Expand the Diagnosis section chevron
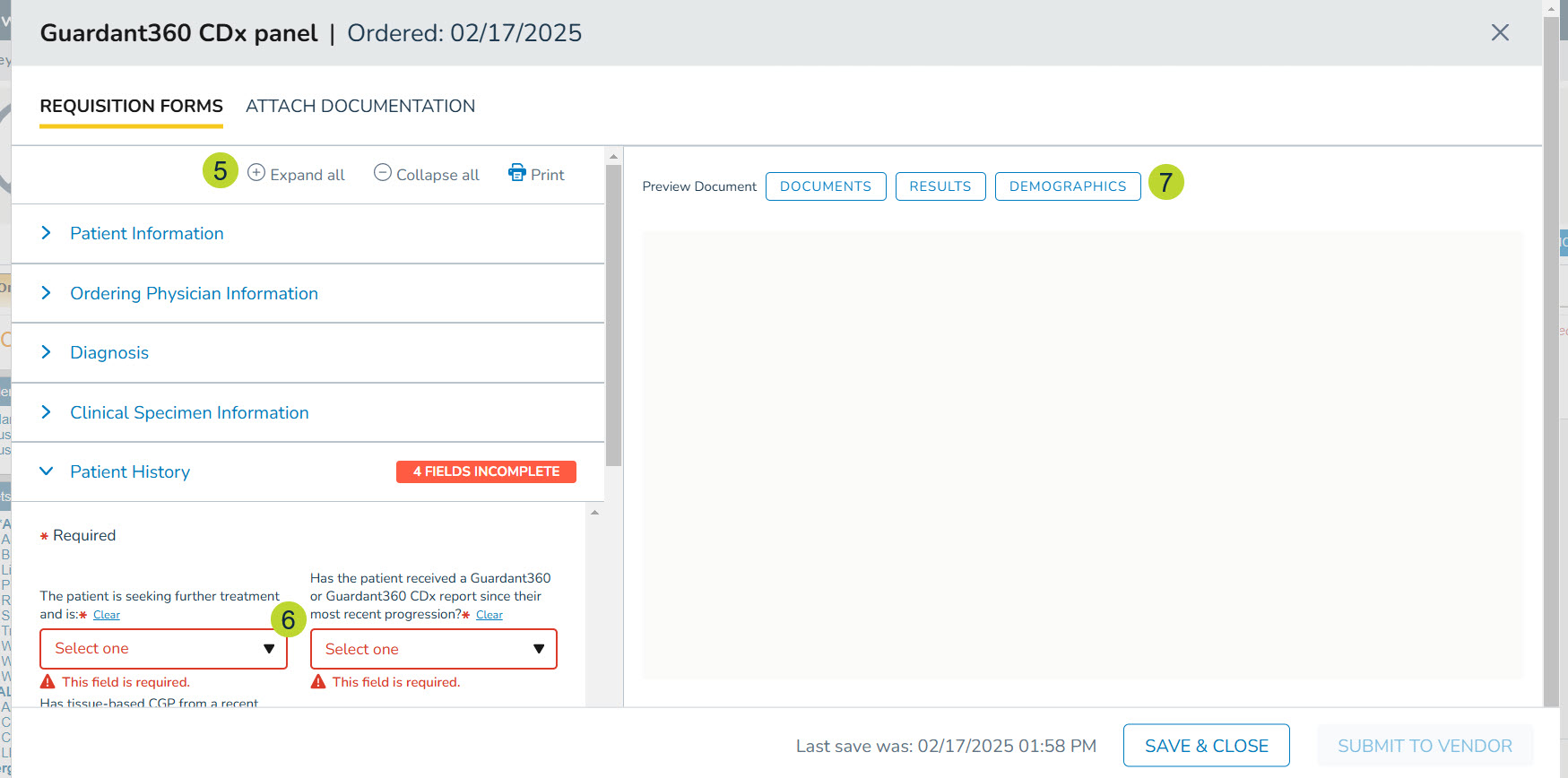 tap(47, 352)
